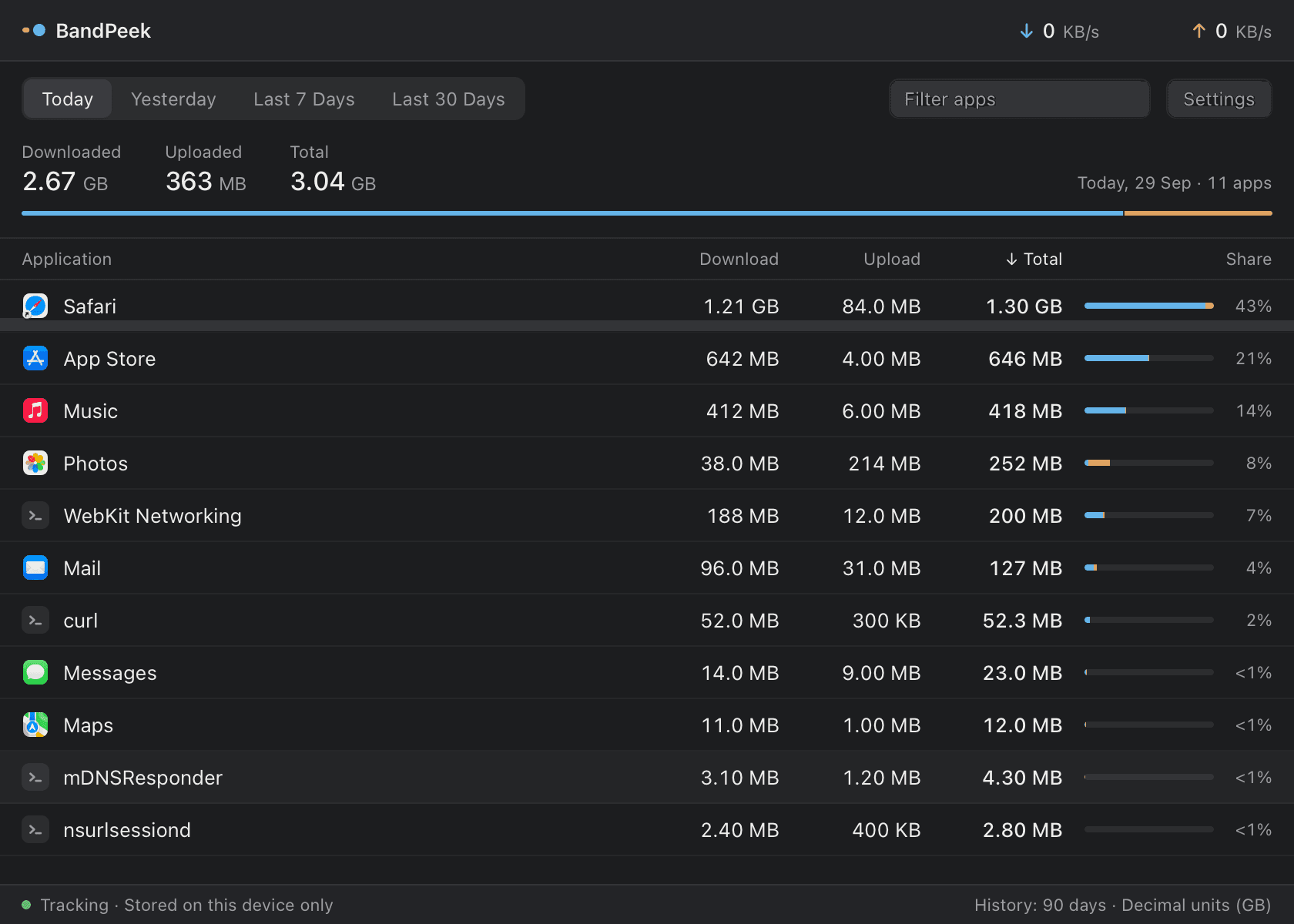Select the WebKit Networking row name
1294x924 pixels.
(x=153, y=516)
